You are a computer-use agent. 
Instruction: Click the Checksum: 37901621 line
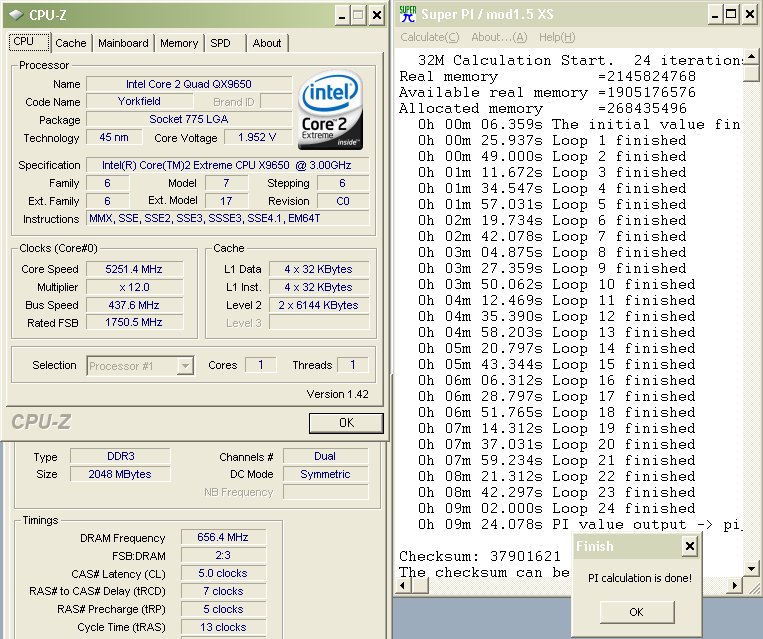[480, 556]
